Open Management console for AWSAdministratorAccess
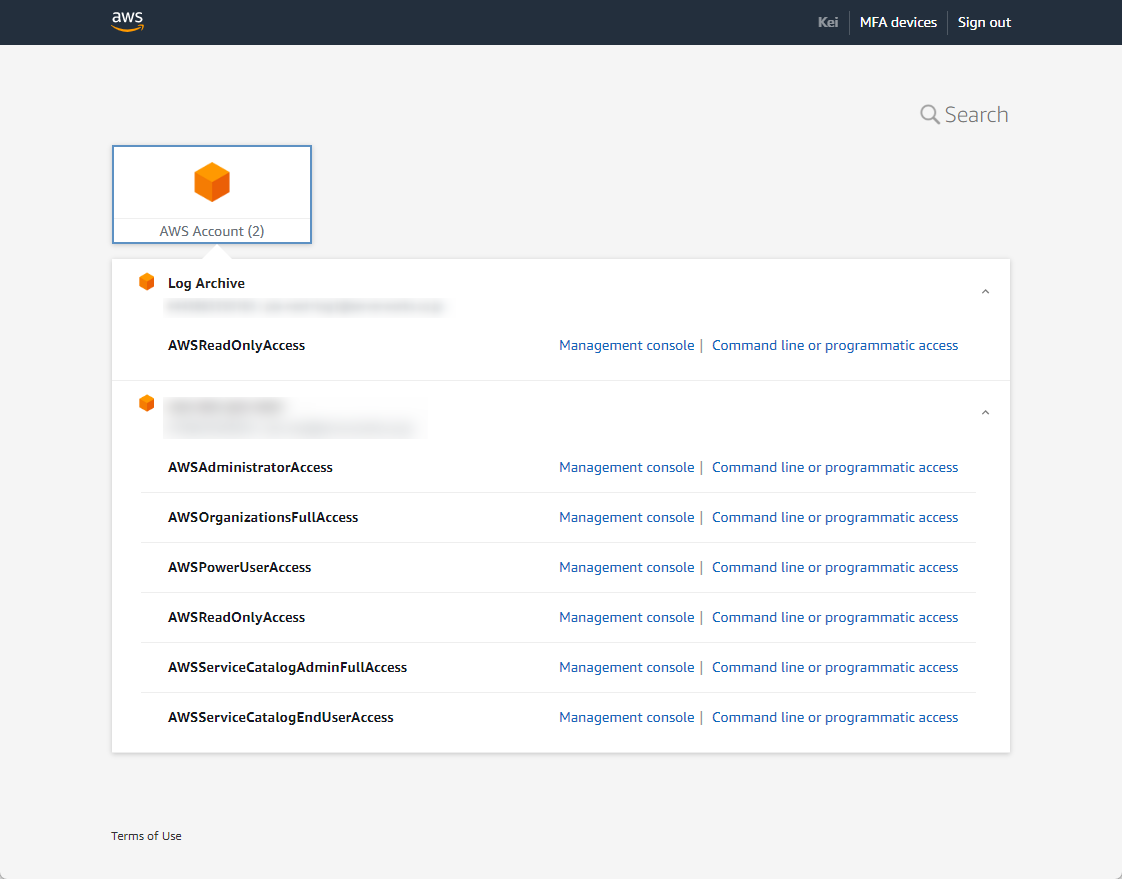This screenshot has width=1122, height=879. pyautogui.click(x=626, y=467)
